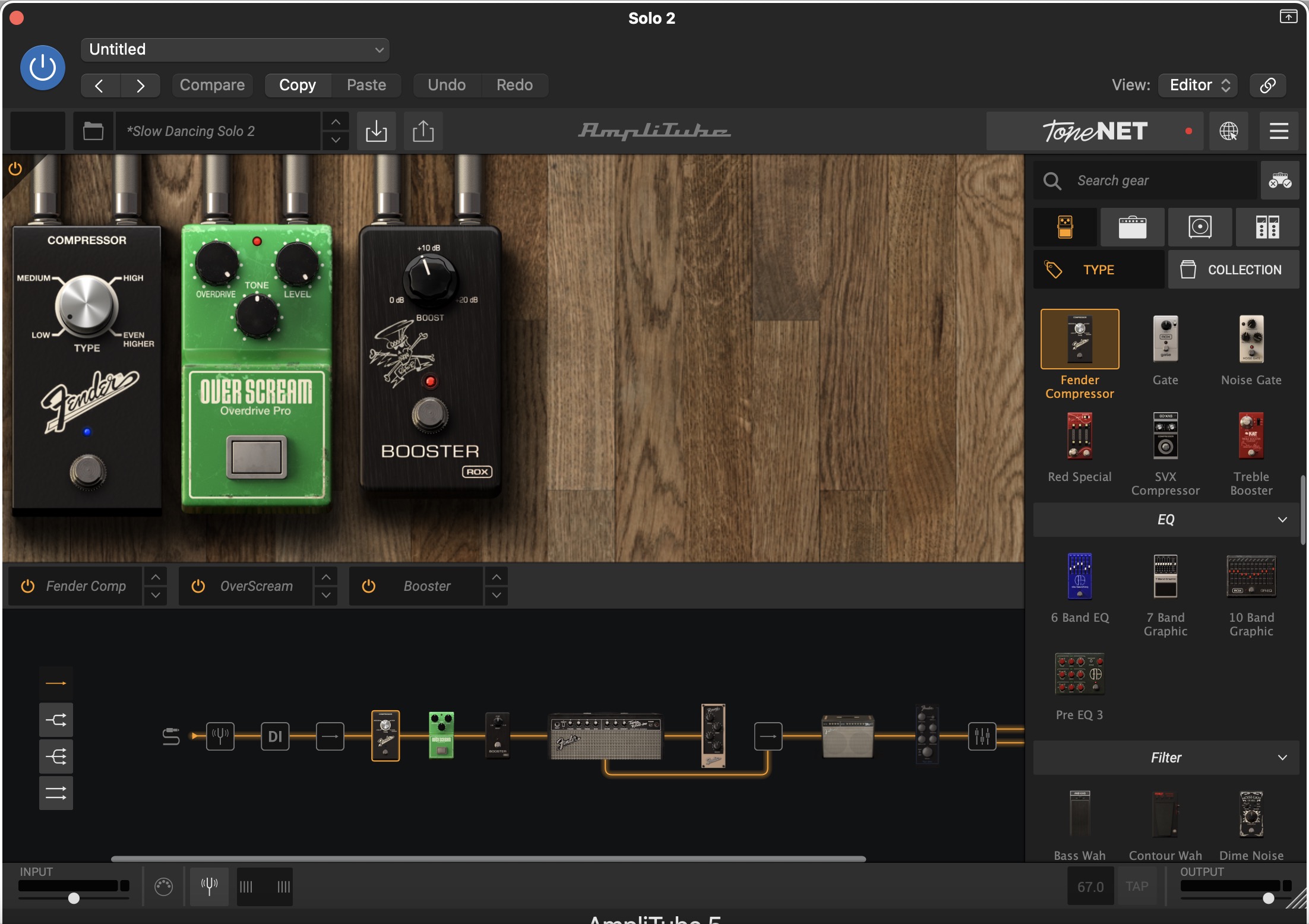Select the Fender amp head in chain
The width and height of the screenshot is (1309, 924).
(605, 737)
